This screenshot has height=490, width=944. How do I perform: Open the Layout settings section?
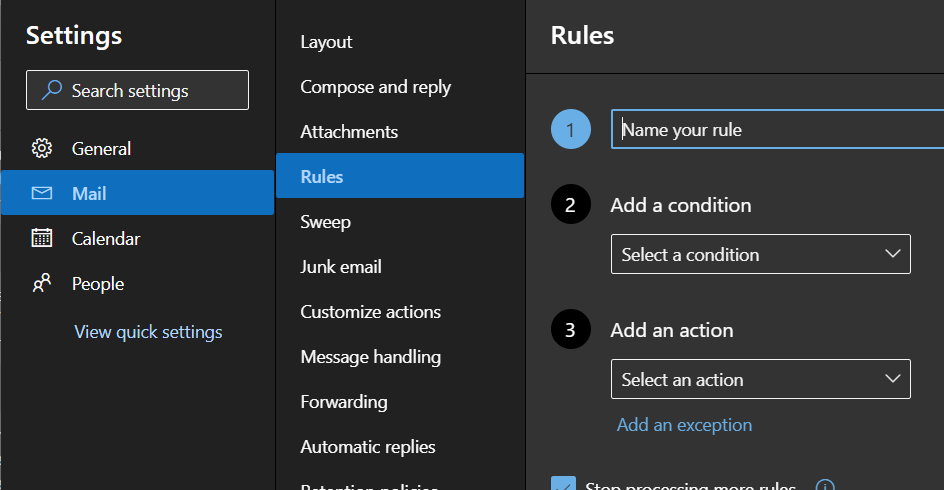[x=326, y=42]
